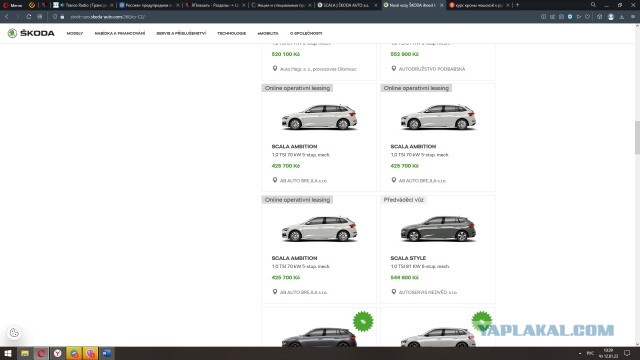Click the page vertical scrollbar thumb

point(637,138)
